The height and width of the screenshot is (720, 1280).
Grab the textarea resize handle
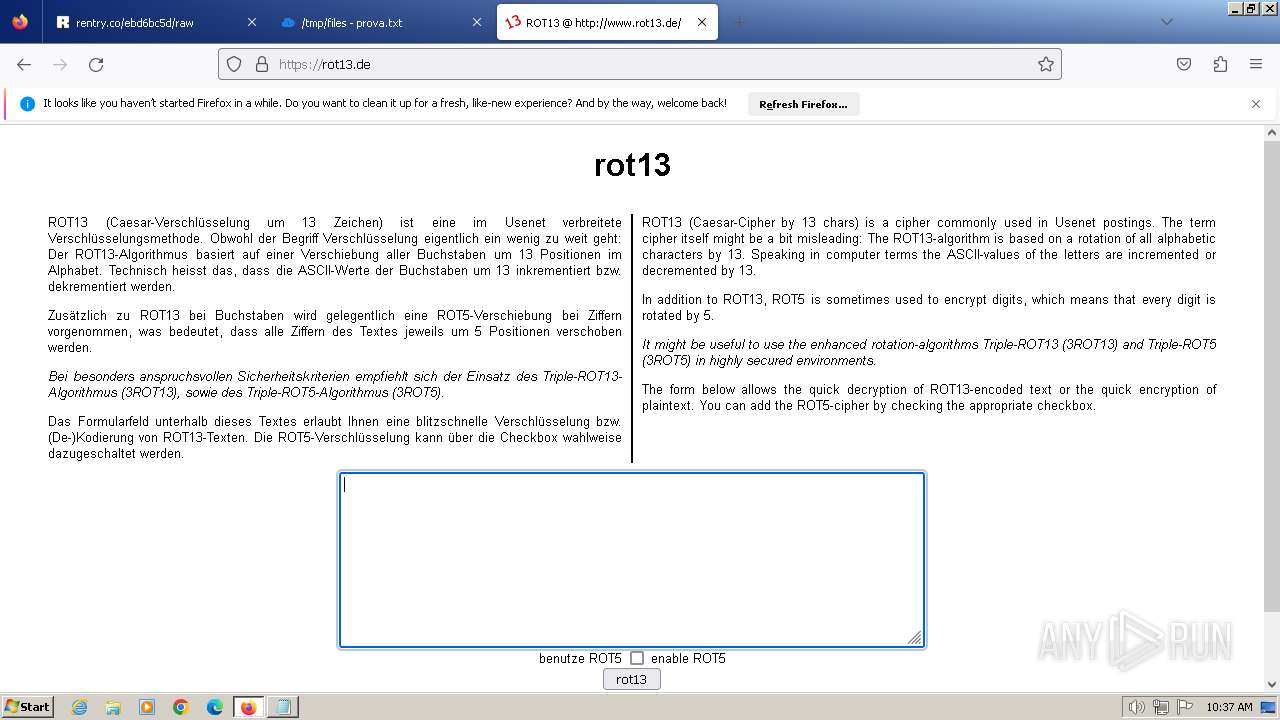pyautogui.click(x=914, y=638)
